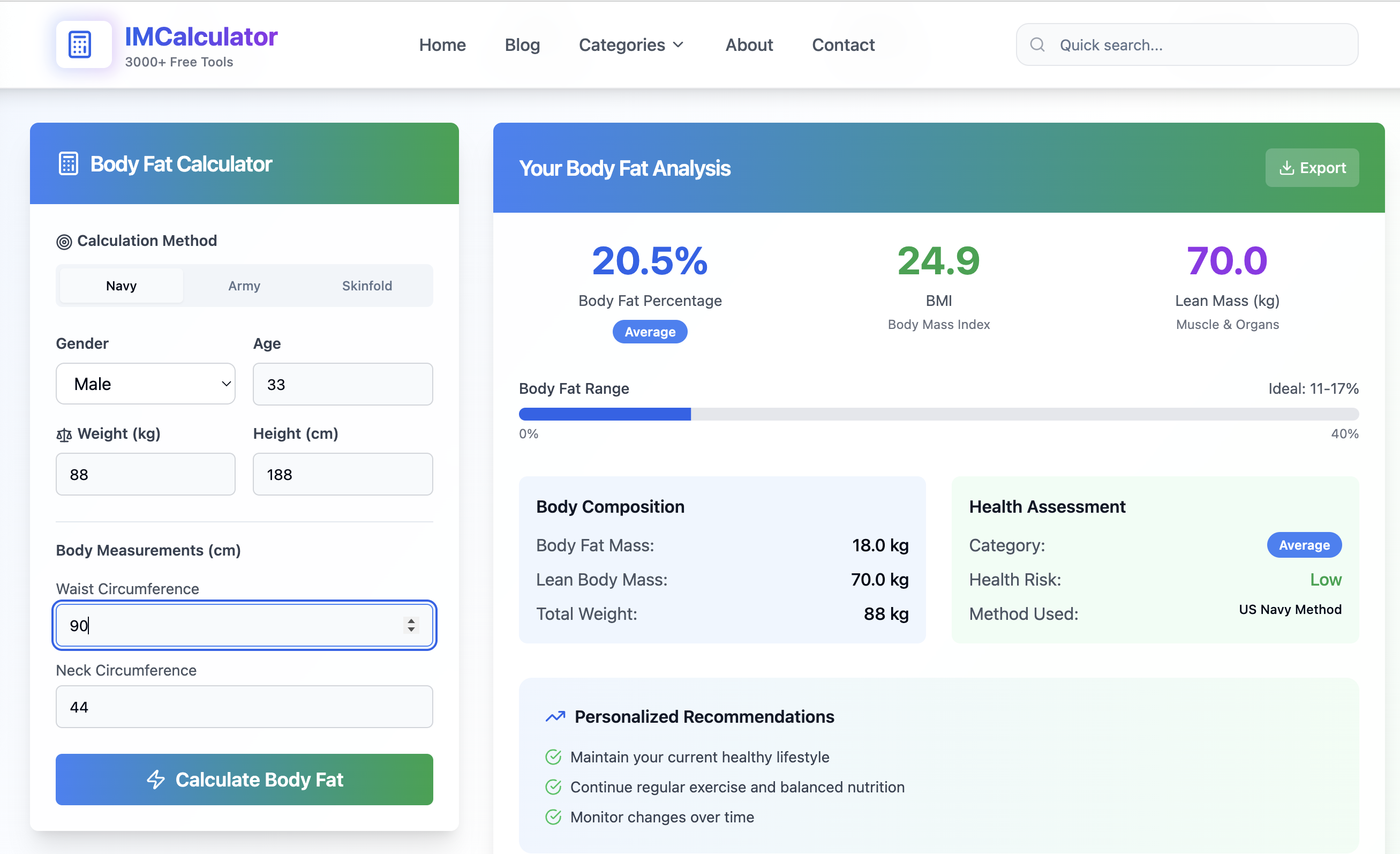Click the Calculation Method target icon
Image resolution: width=1400 pixels, height=854 pixels.
(64, 242)
